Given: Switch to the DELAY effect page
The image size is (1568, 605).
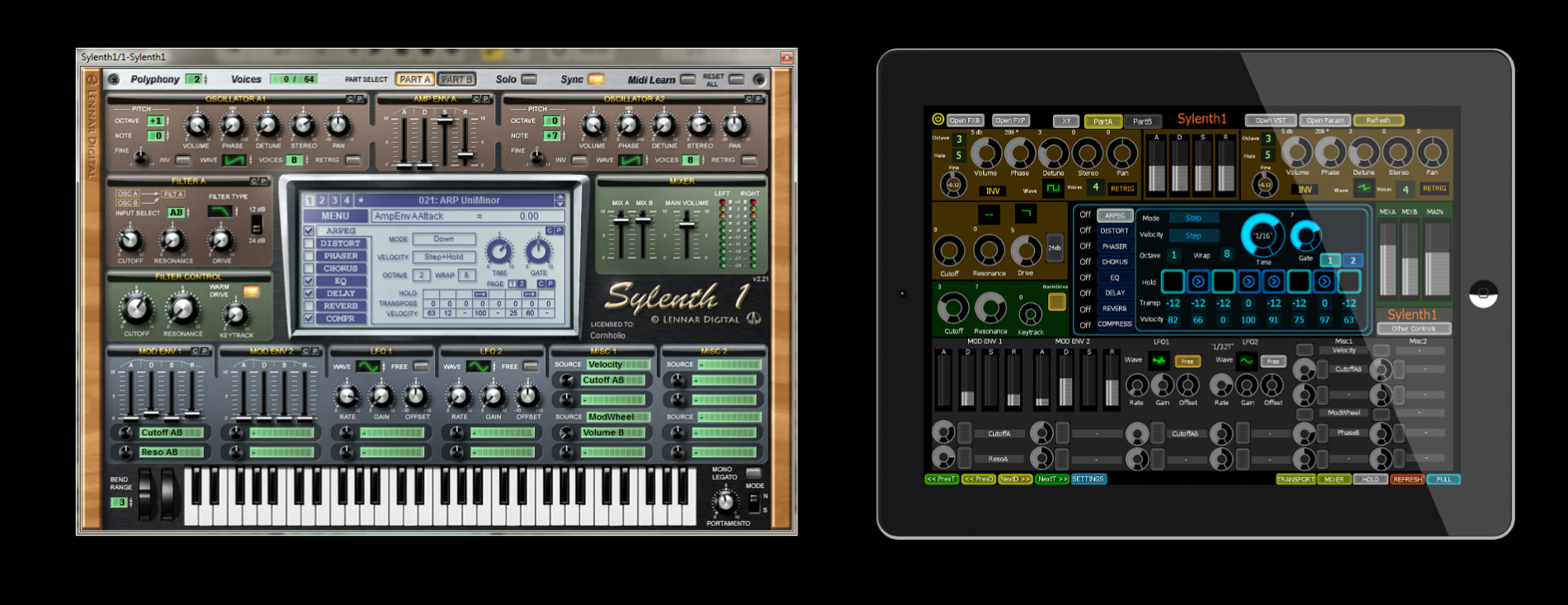Looking at the screenshot, I should [340, 293].
